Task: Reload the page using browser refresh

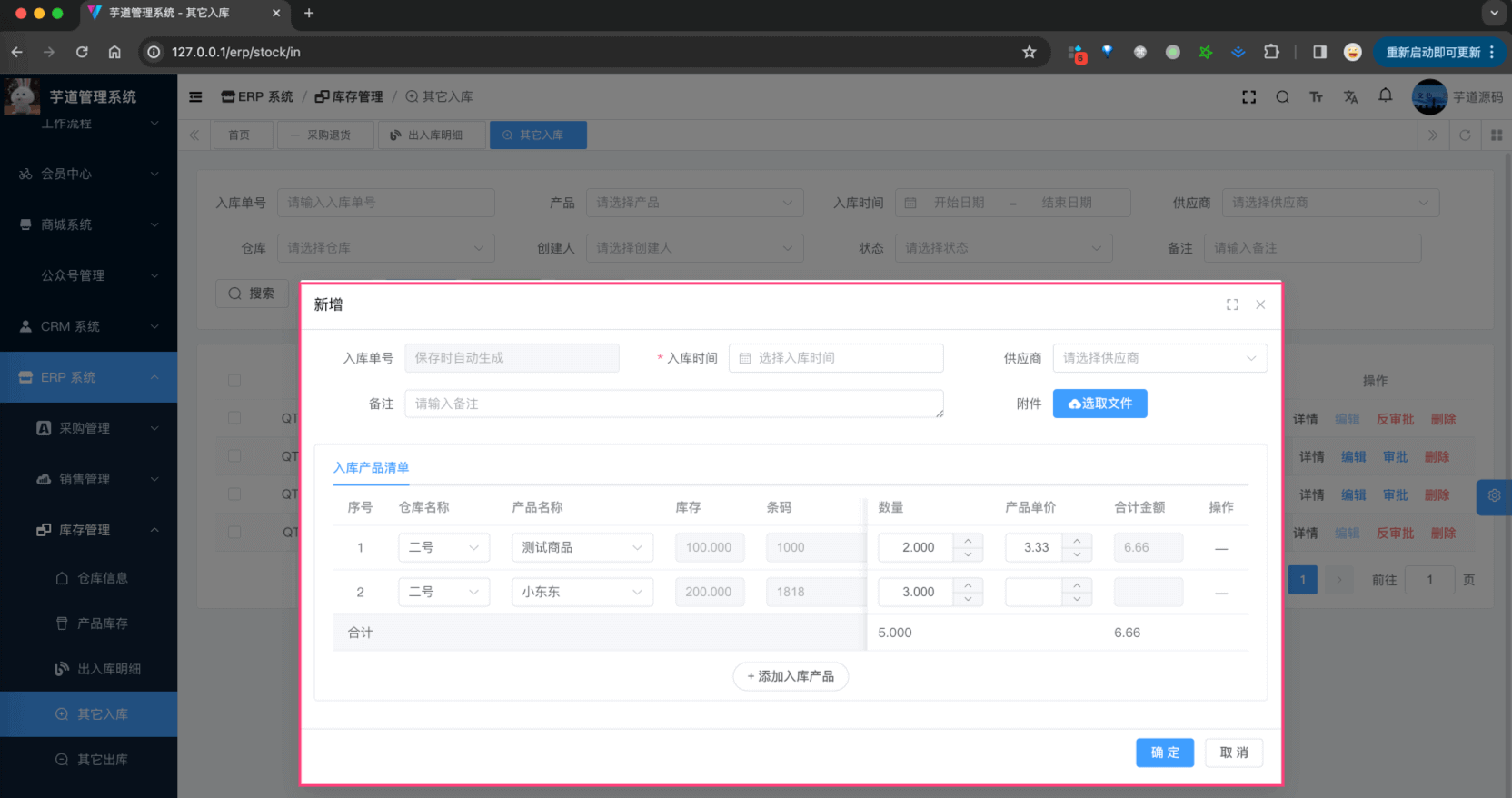Action: pos(82,52)
